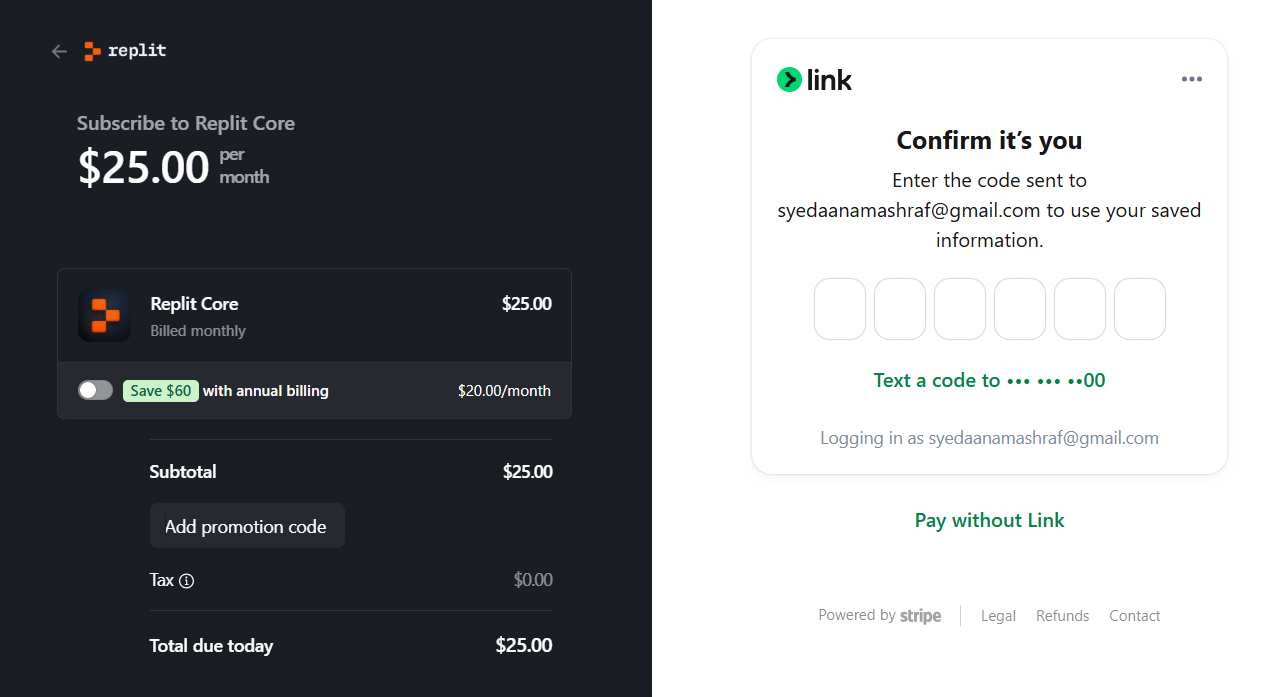Open the Refunds link
Screen dimensions: 1265x697
(1062, 616)
